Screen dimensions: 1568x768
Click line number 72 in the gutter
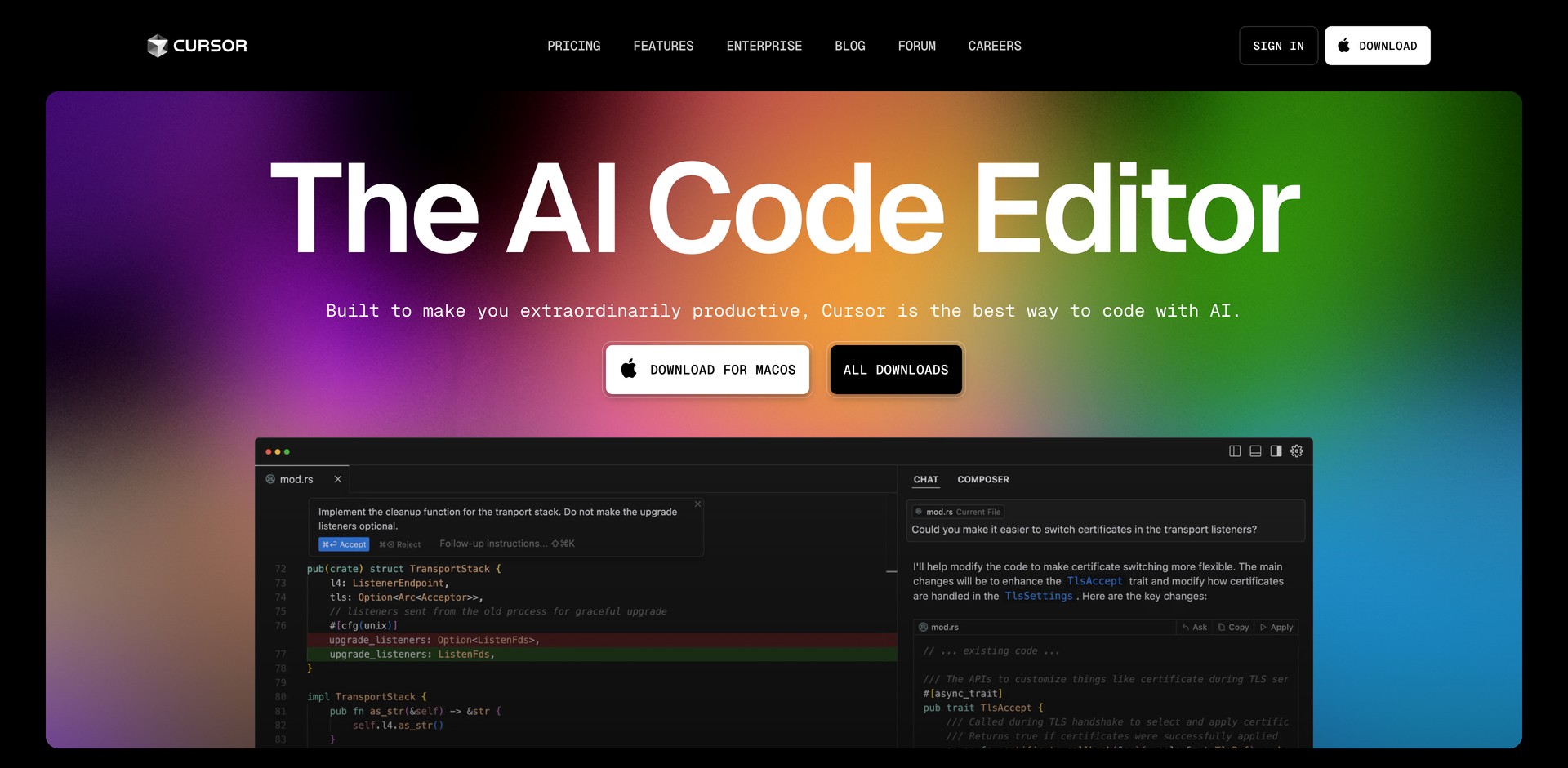click(280, 569)
